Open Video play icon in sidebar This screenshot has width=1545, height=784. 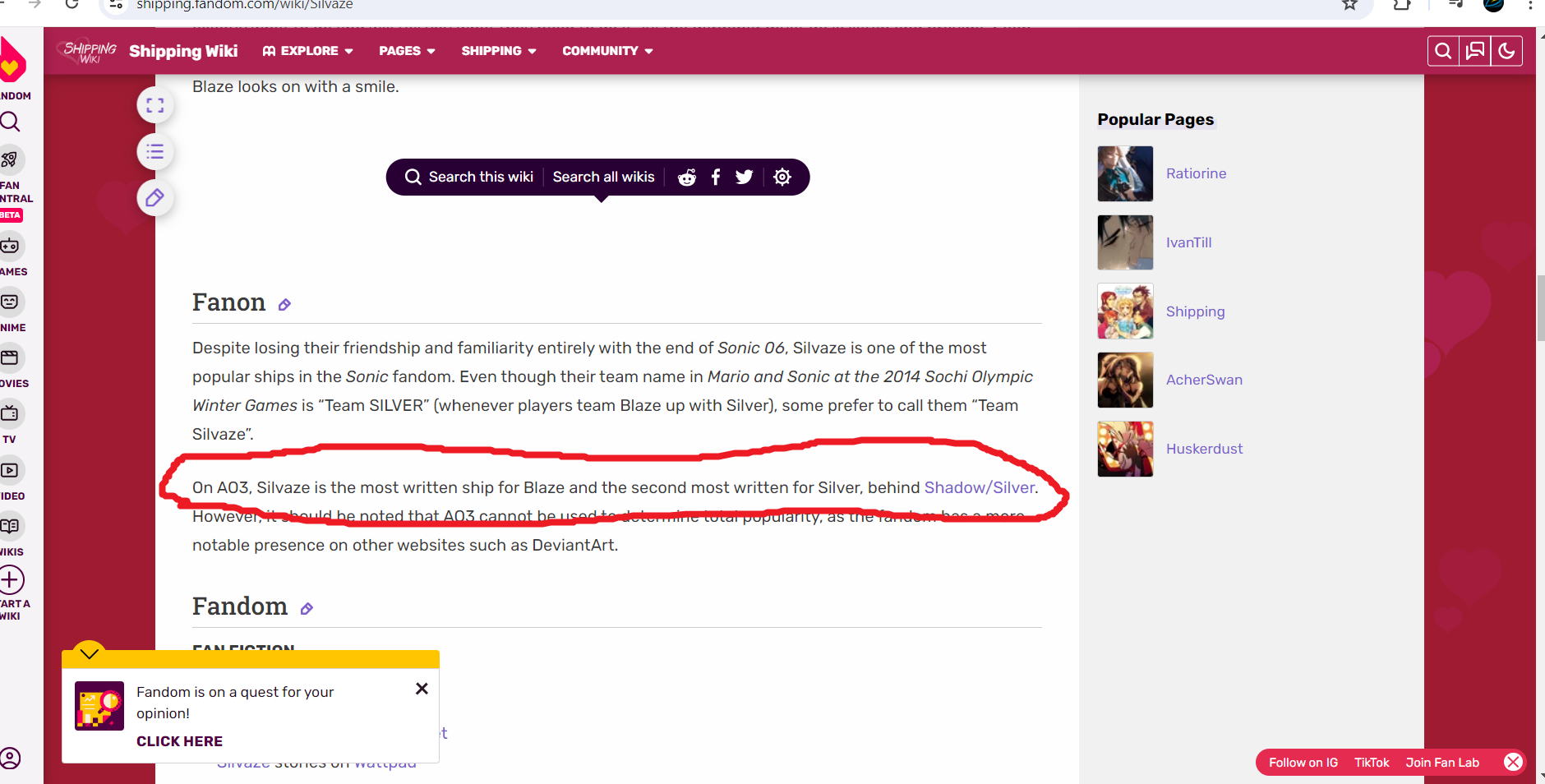[10, 470]
